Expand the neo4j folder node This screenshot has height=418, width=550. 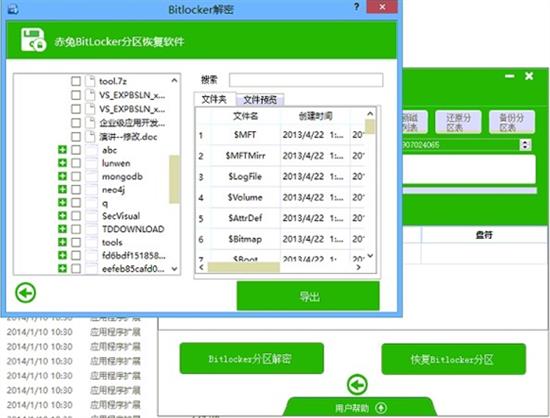coord(62,190)
